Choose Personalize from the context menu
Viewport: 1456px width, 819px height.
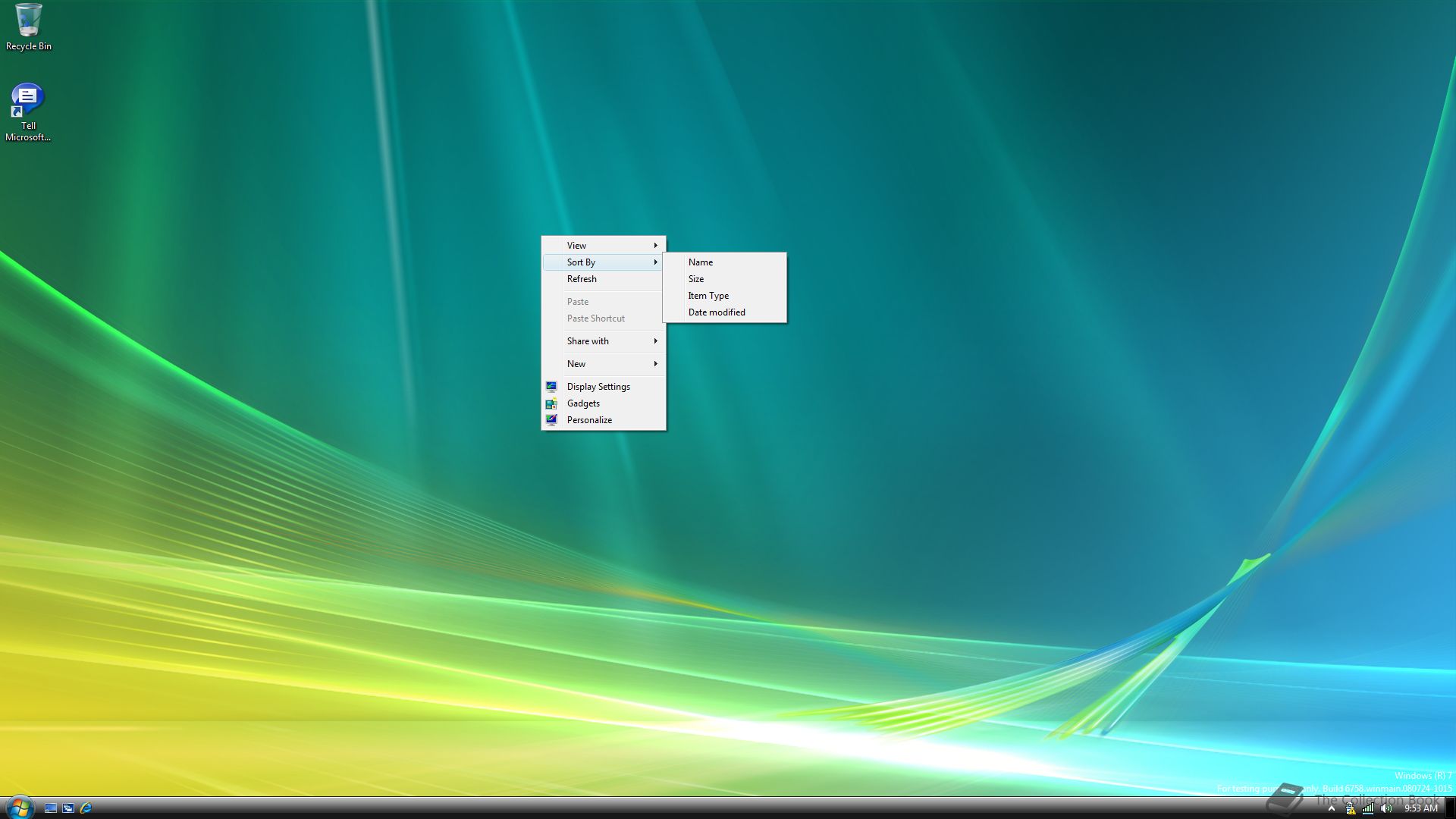(604, 420)
